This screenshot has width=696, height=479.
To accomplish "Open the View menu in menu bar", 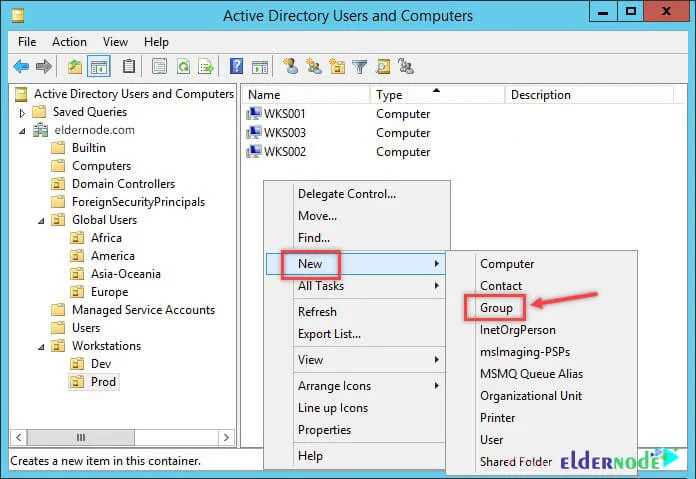I will (115, 42).
